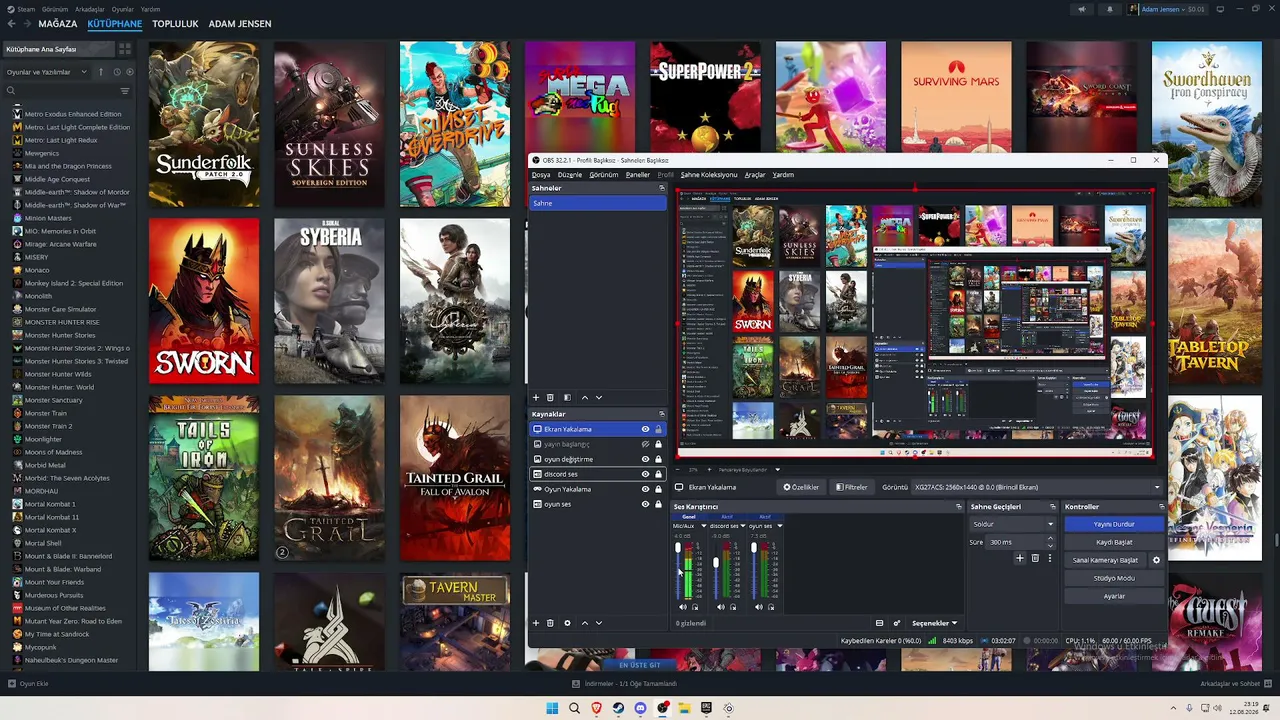Switch Steam library to grid view
The image size is (1280, 720).
(125, 49)
